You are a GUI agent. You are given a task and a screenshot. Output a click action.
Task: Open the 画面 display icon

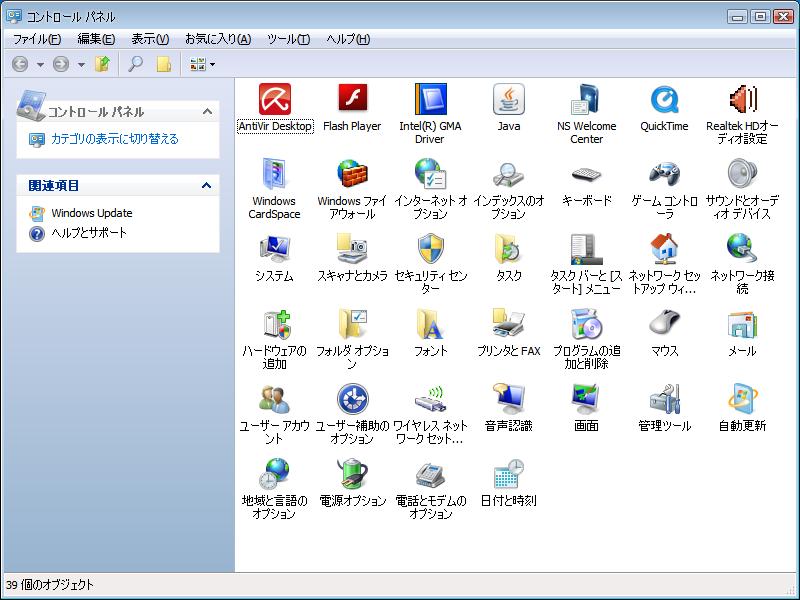[x=586, y=399]
